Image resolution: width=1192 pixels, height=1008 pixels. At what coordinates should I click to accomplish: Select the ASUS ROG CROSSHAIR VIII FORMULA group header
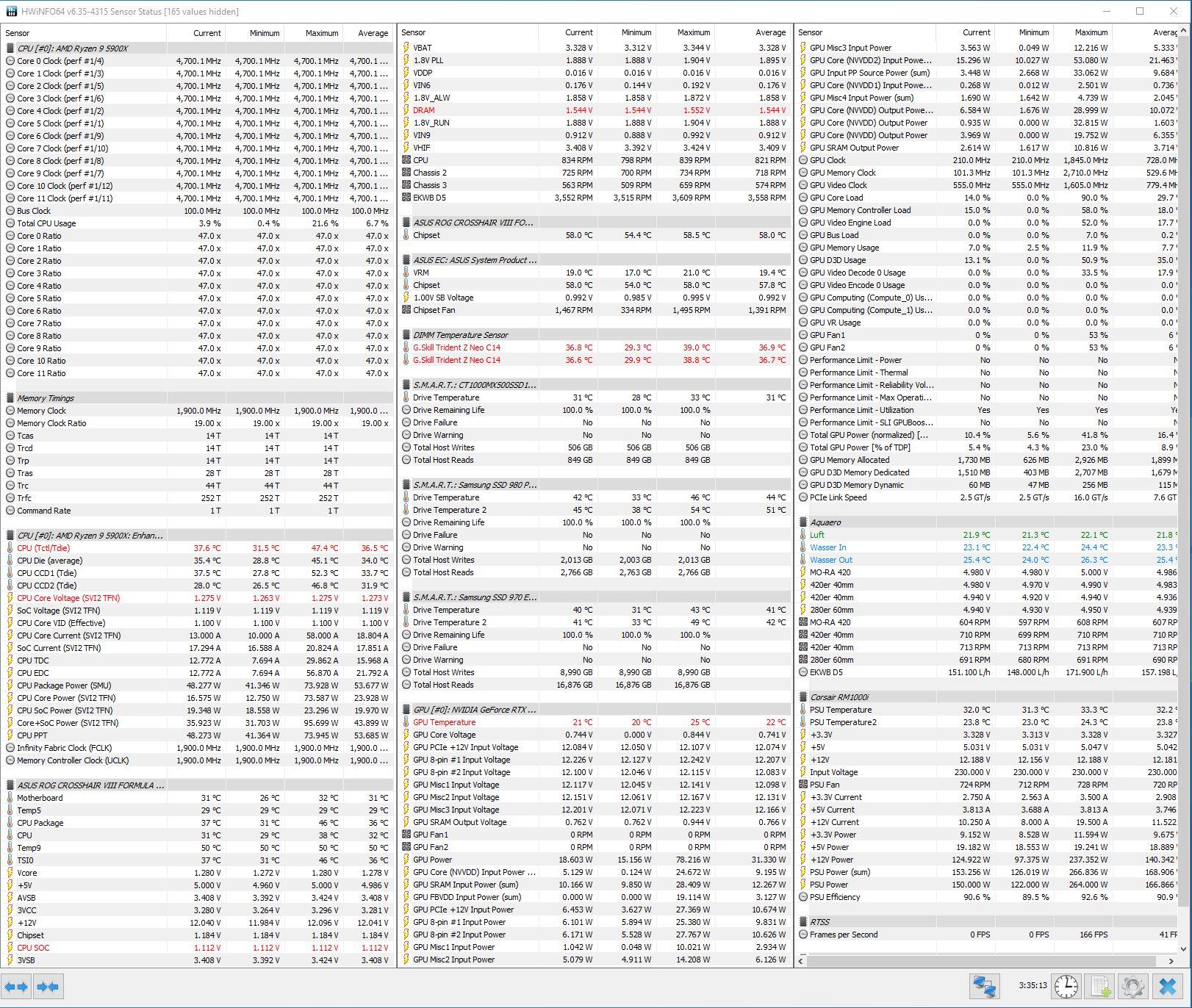[x=198, y=785]
